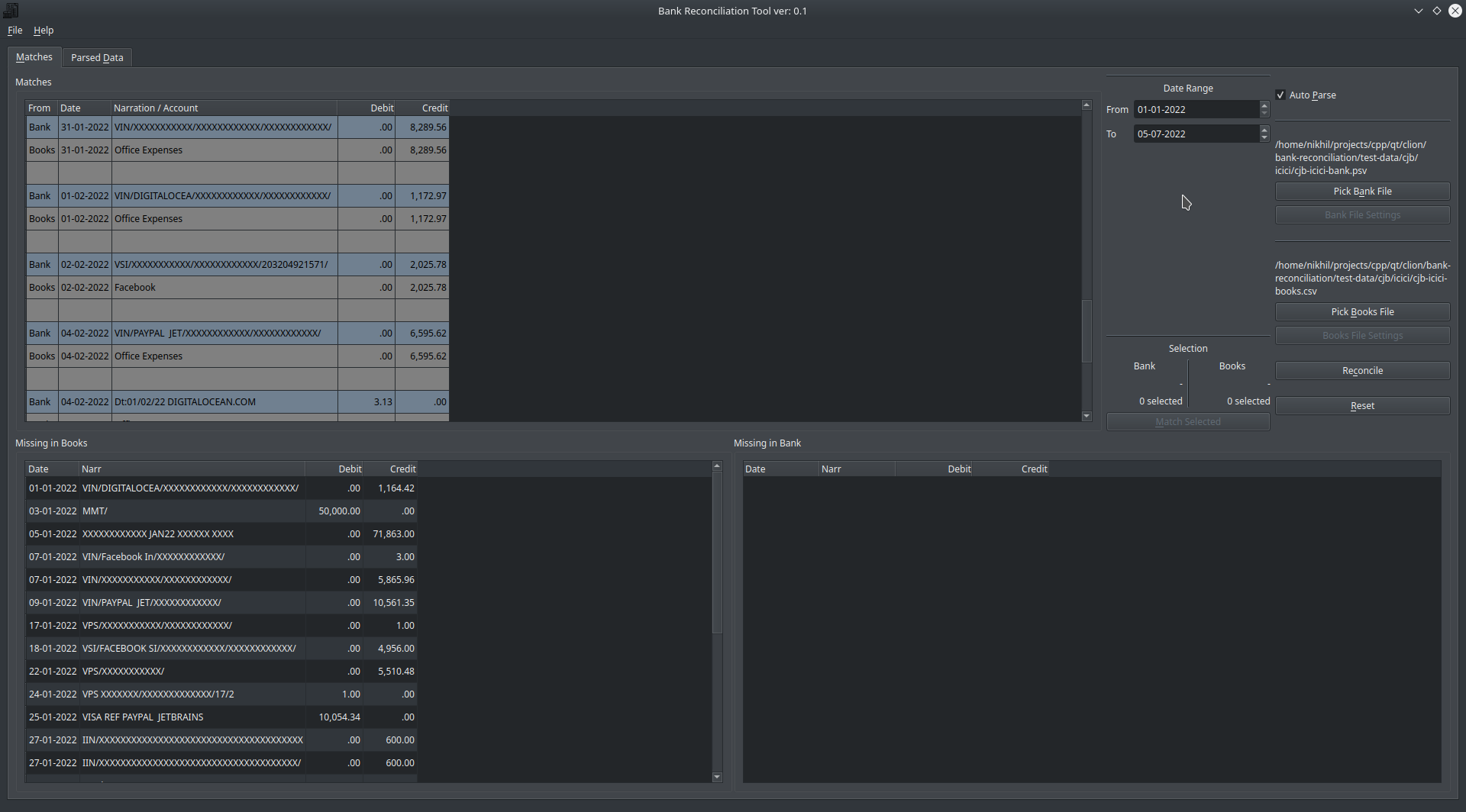Select the Facebook books row narration cell

(224, 288)
